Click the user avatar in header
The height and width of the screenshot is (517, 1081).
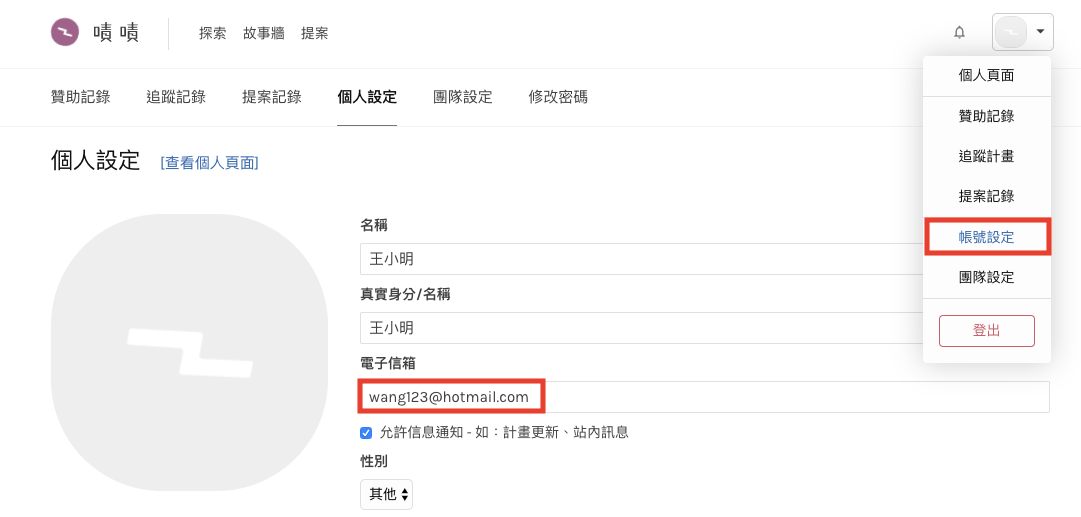tap(1011, 32)
